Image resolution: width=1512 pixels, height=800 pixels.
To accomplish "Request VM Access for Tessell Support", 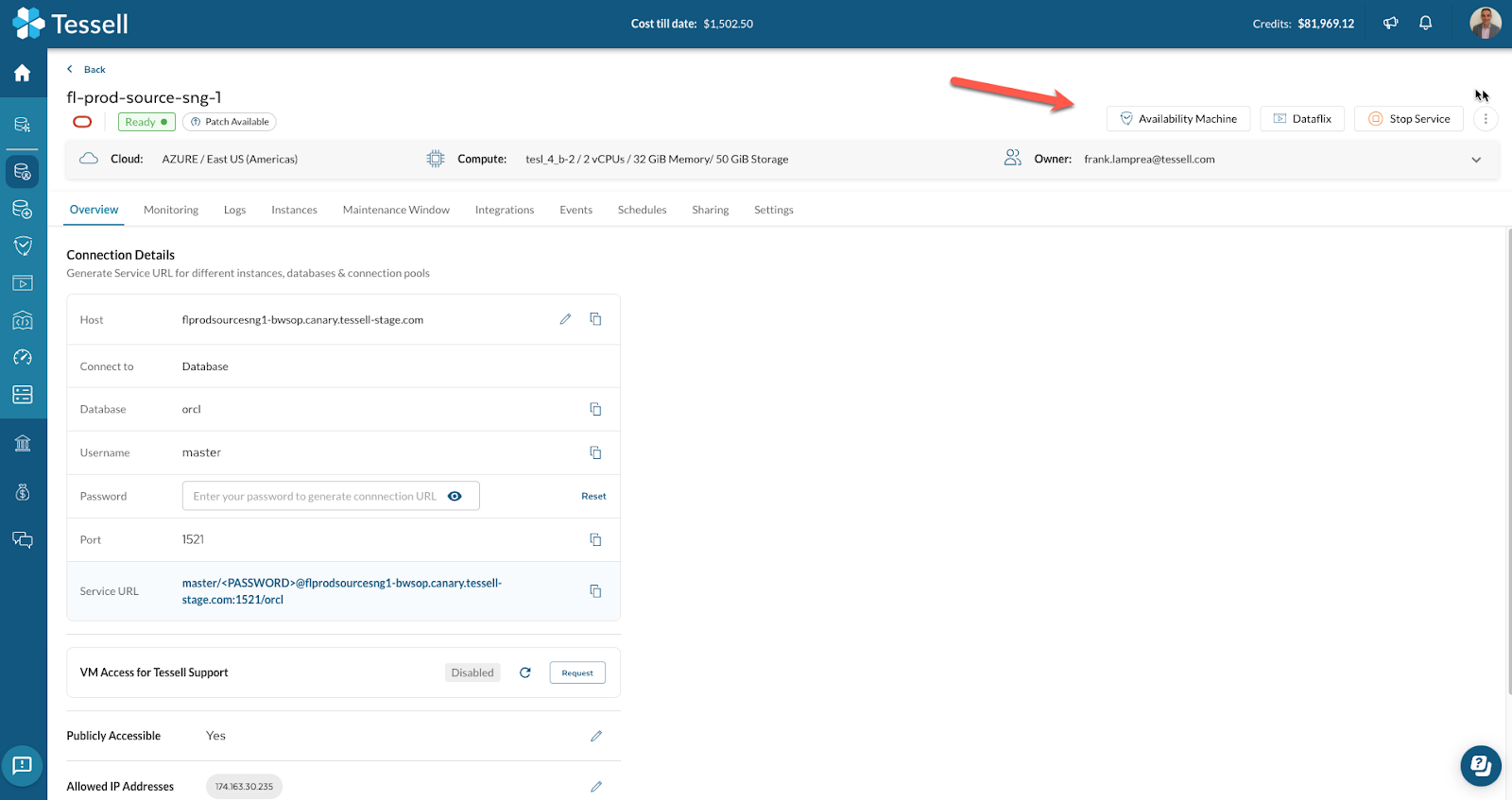I will (577, 672).
